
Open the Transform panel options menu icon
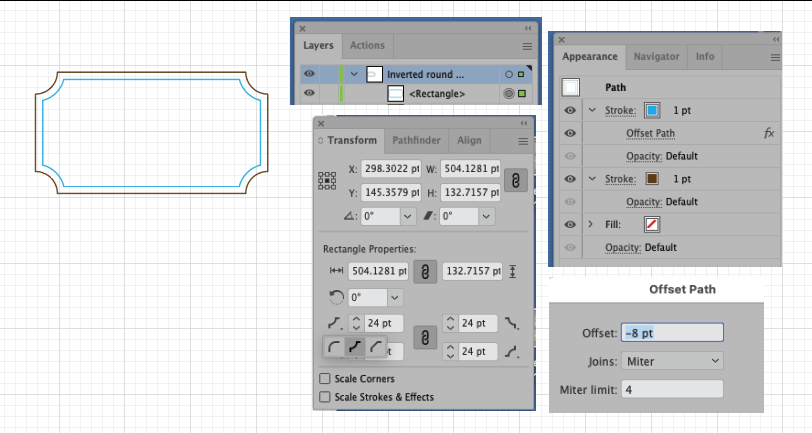[x=523, y=141]
